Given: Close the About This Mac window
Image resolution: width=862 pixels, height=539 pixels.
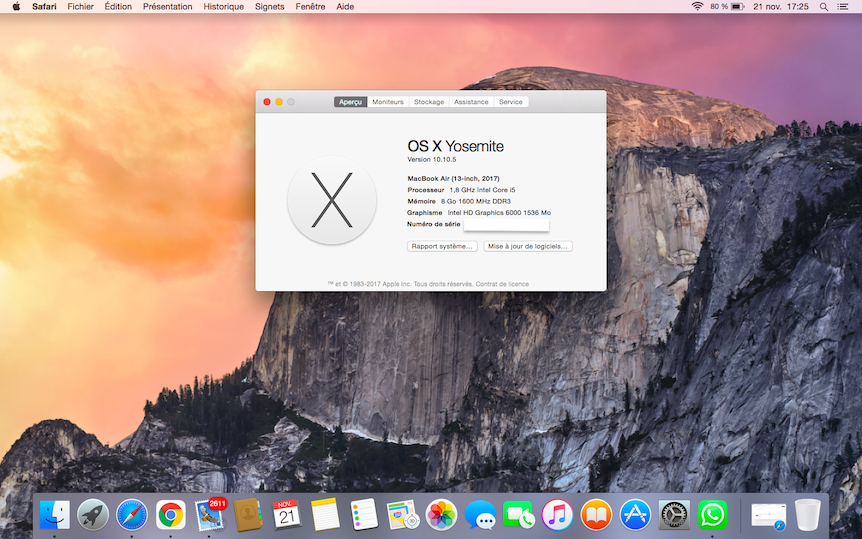Looking at the screenshot, I should pos(267,102).
